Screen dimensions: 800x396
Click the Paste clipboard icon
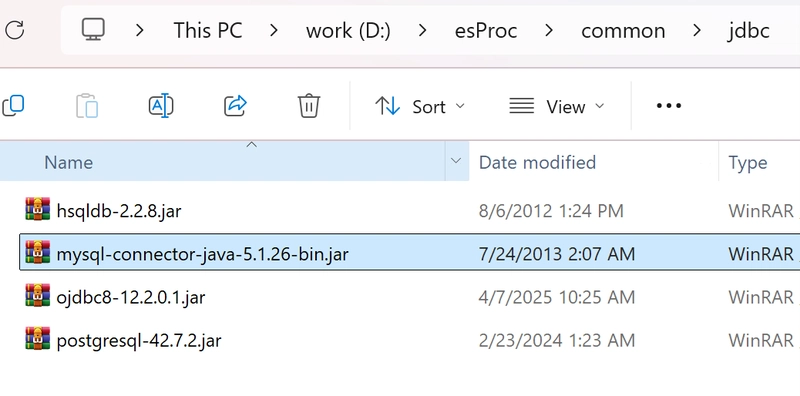[87, 106]
